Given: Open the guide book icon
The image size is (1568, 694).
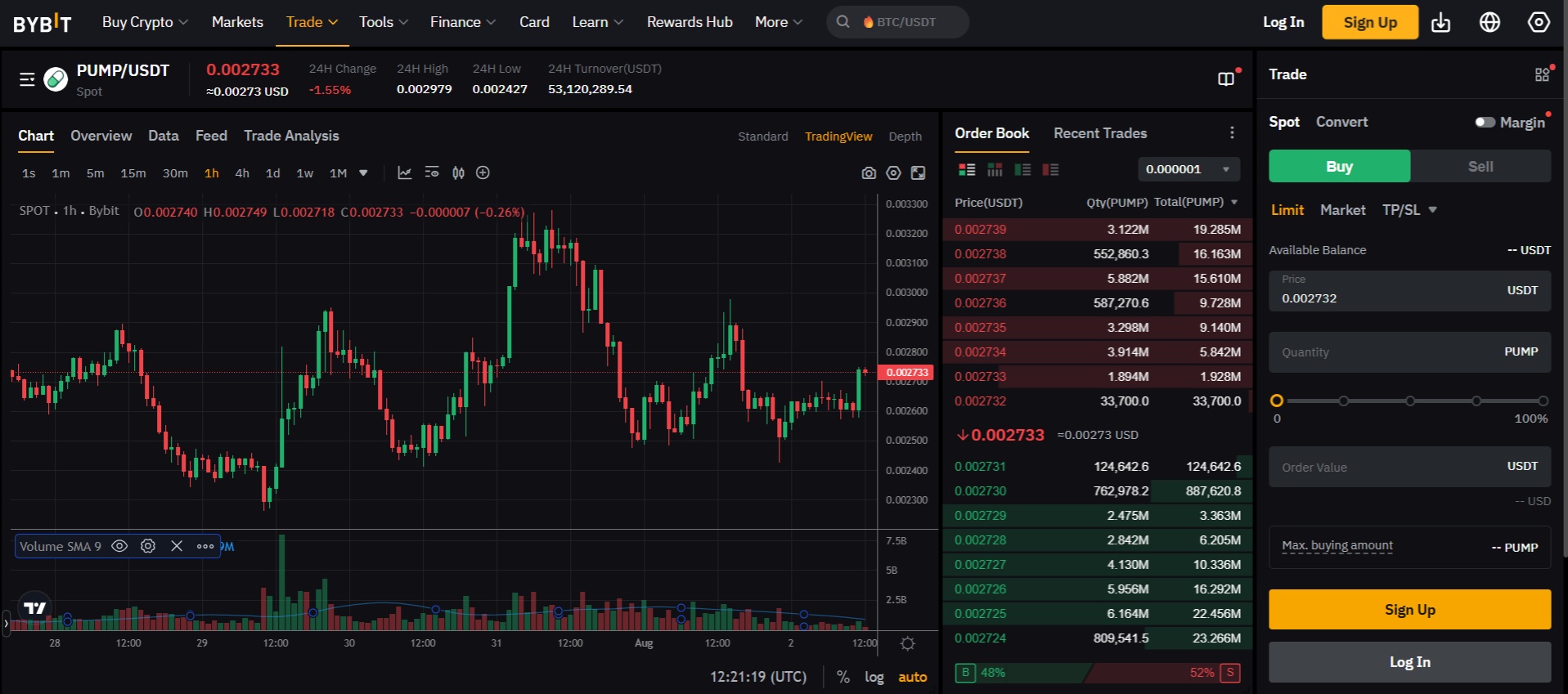Looking at the screenshot, I should click(x=1226, y=78).
